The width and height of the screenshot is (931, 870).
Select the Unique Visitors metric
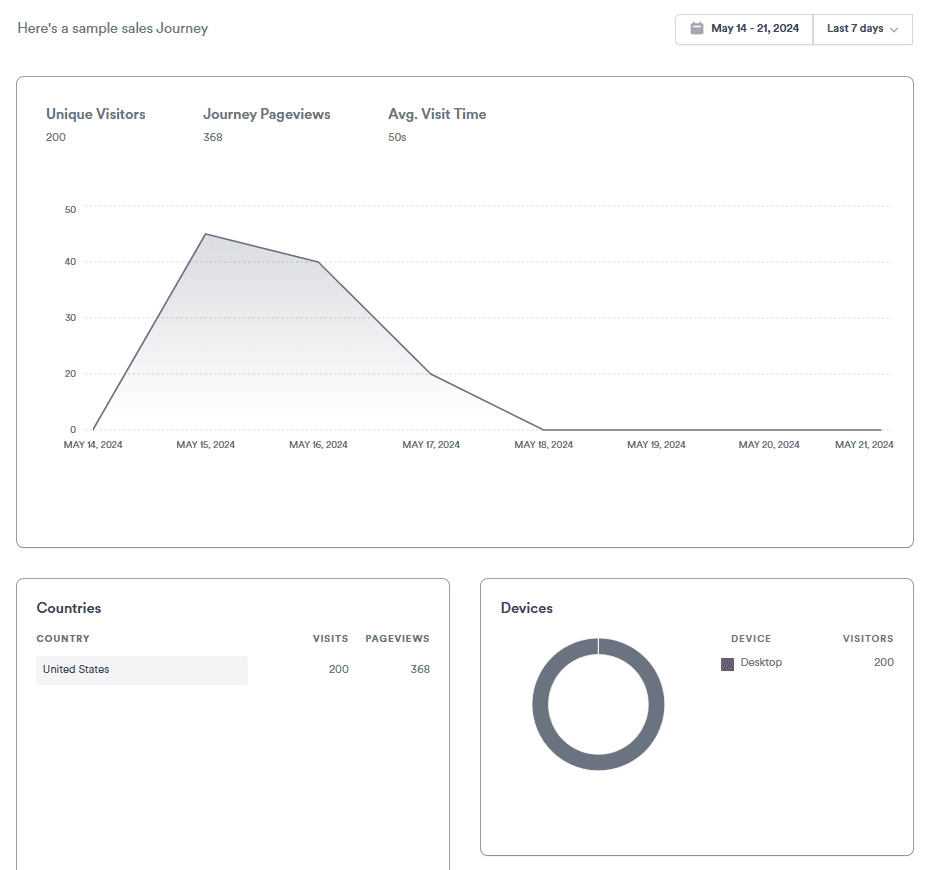point(96,115)
